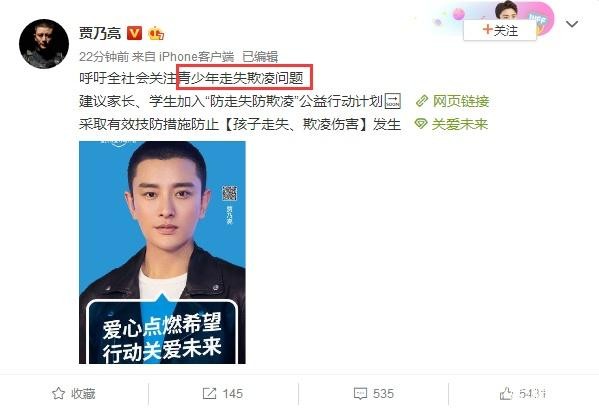
Task: Click the timestamp 22分钟前
Action: click(104, 57)
